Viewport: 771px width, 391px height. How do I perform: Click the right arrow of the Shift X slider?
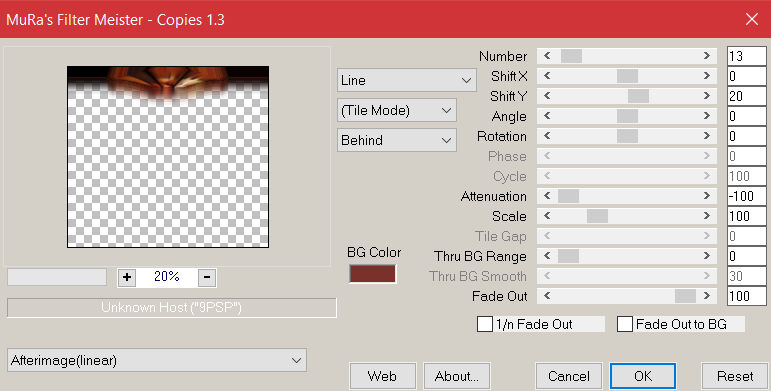[707, 76]
